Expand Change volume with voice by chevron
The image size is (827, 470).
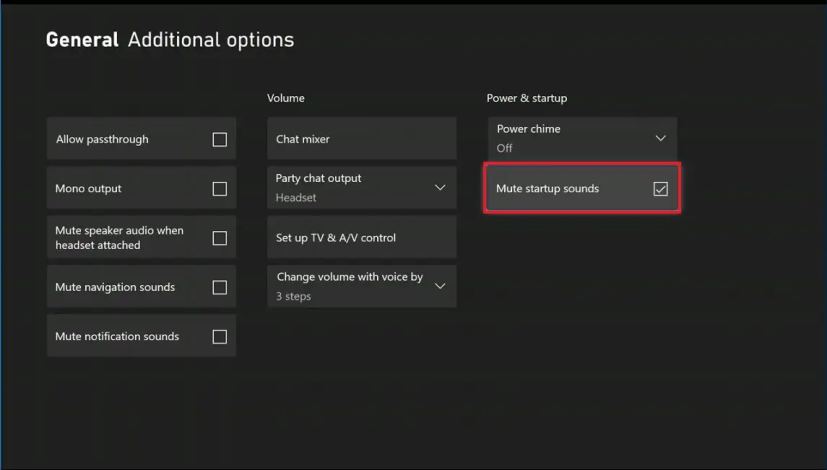440,286
